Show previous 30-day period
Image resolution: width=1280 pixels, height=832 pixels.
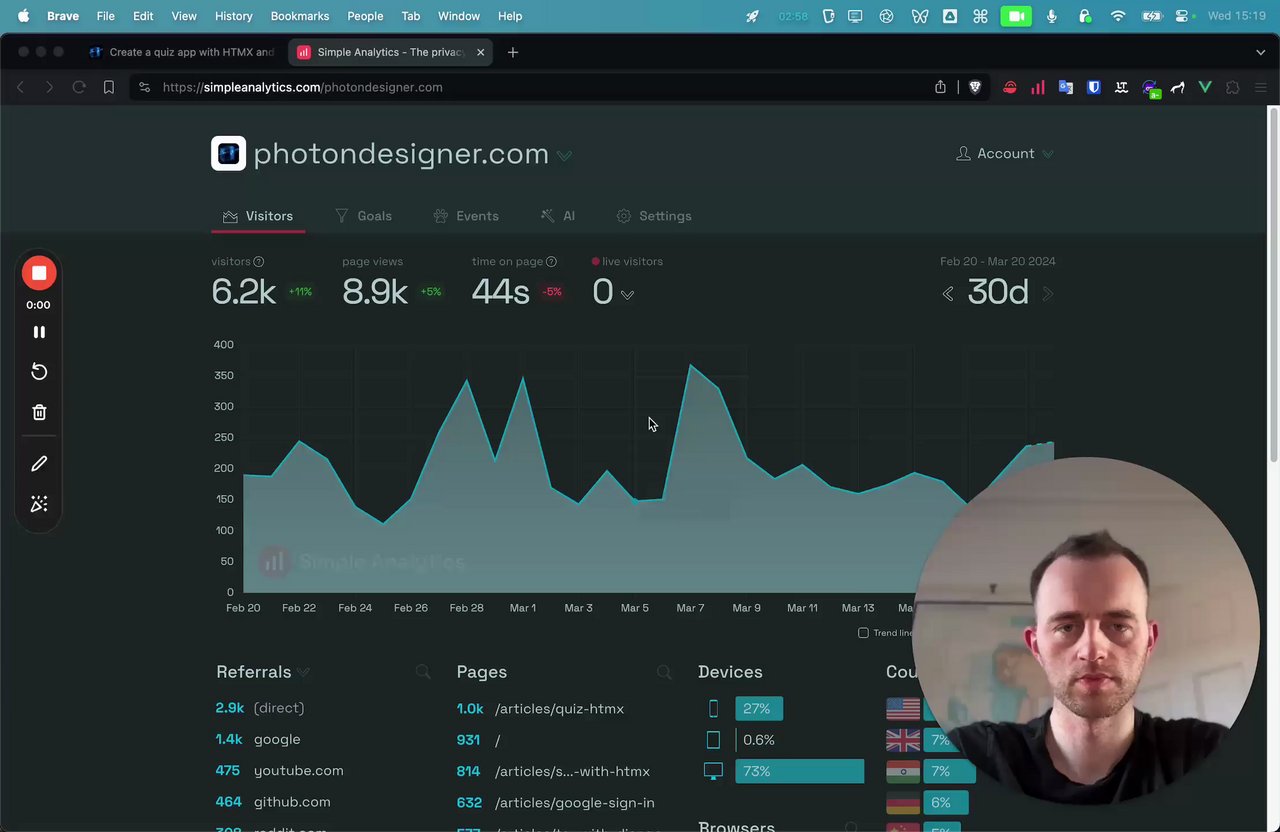(x=948, y=294)
